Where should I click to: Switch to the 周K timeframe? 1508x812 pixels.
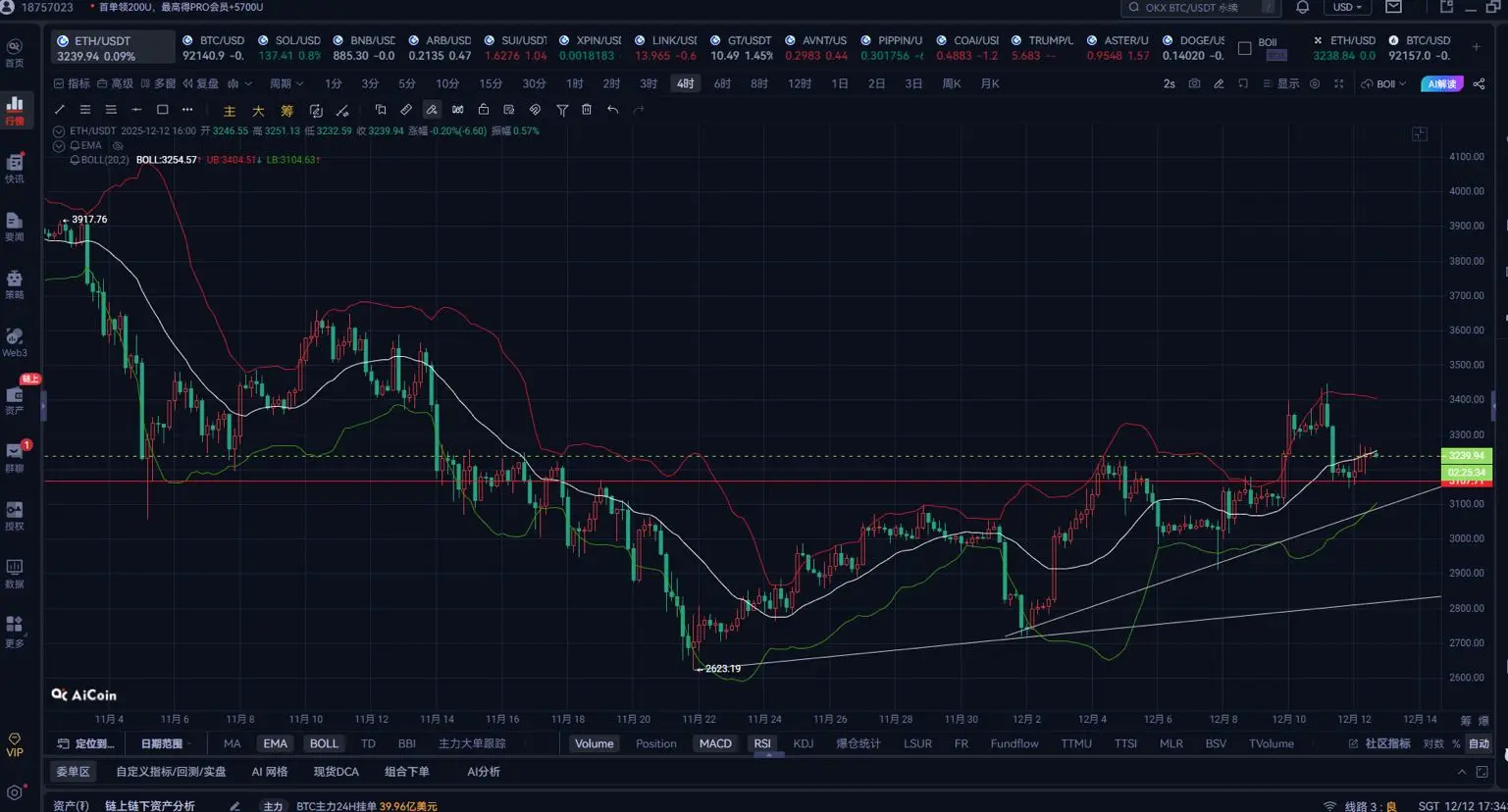(x=951, y=84)
